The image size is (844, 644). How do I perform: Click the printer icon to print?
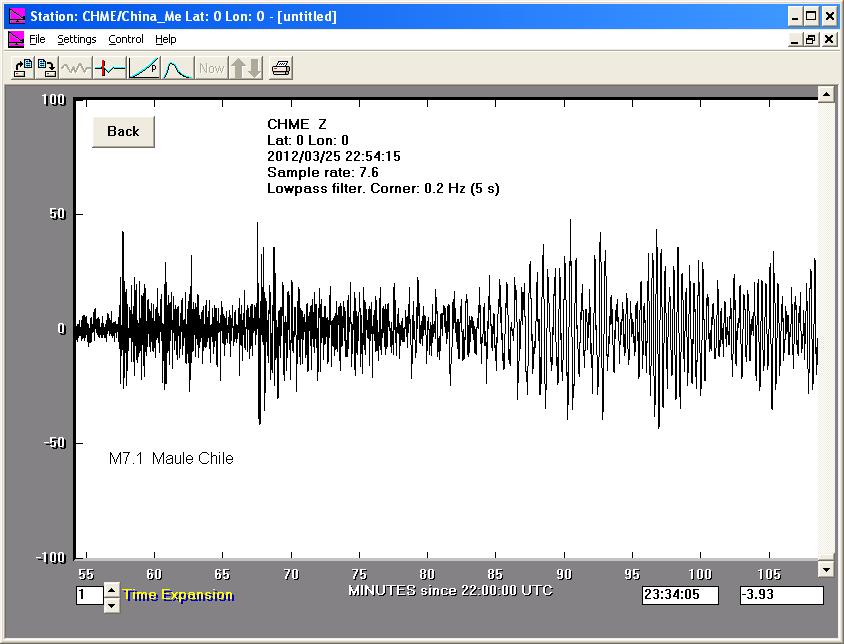pyautogui.click(x=282, y=68)
